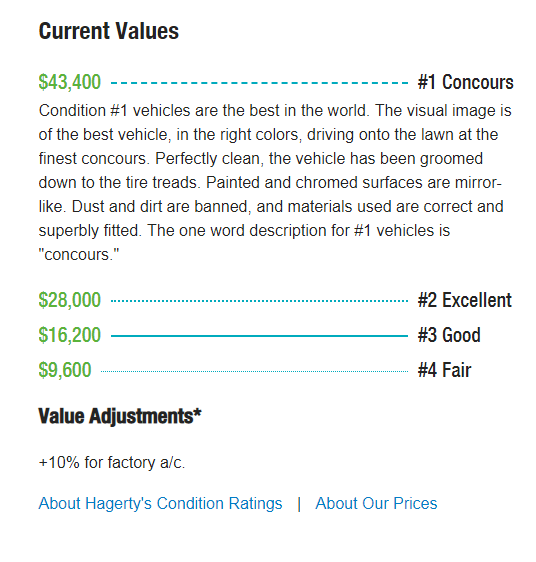The image size is (536, 562).
Task: Open the About Our Prices link
Action: tap(376, 504)
